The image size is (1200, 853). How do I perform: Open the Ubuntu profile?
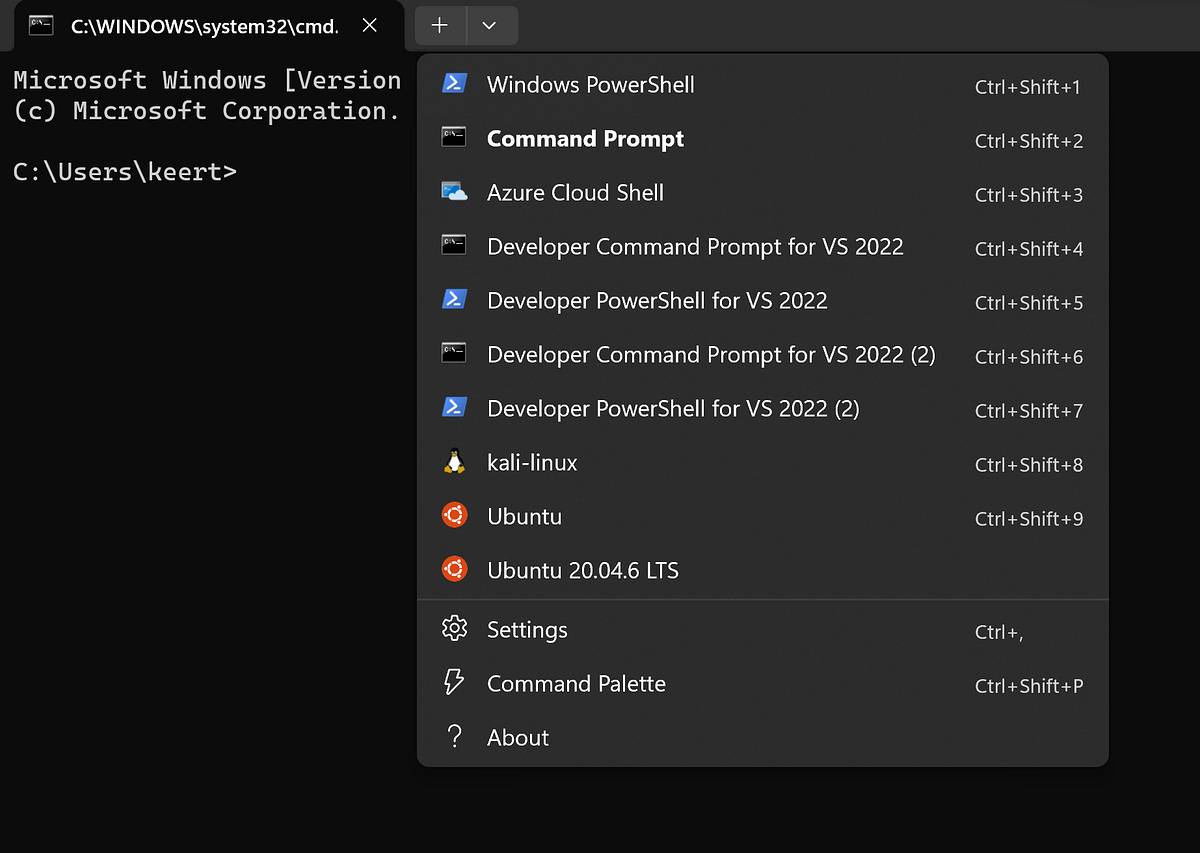(525, 516)
